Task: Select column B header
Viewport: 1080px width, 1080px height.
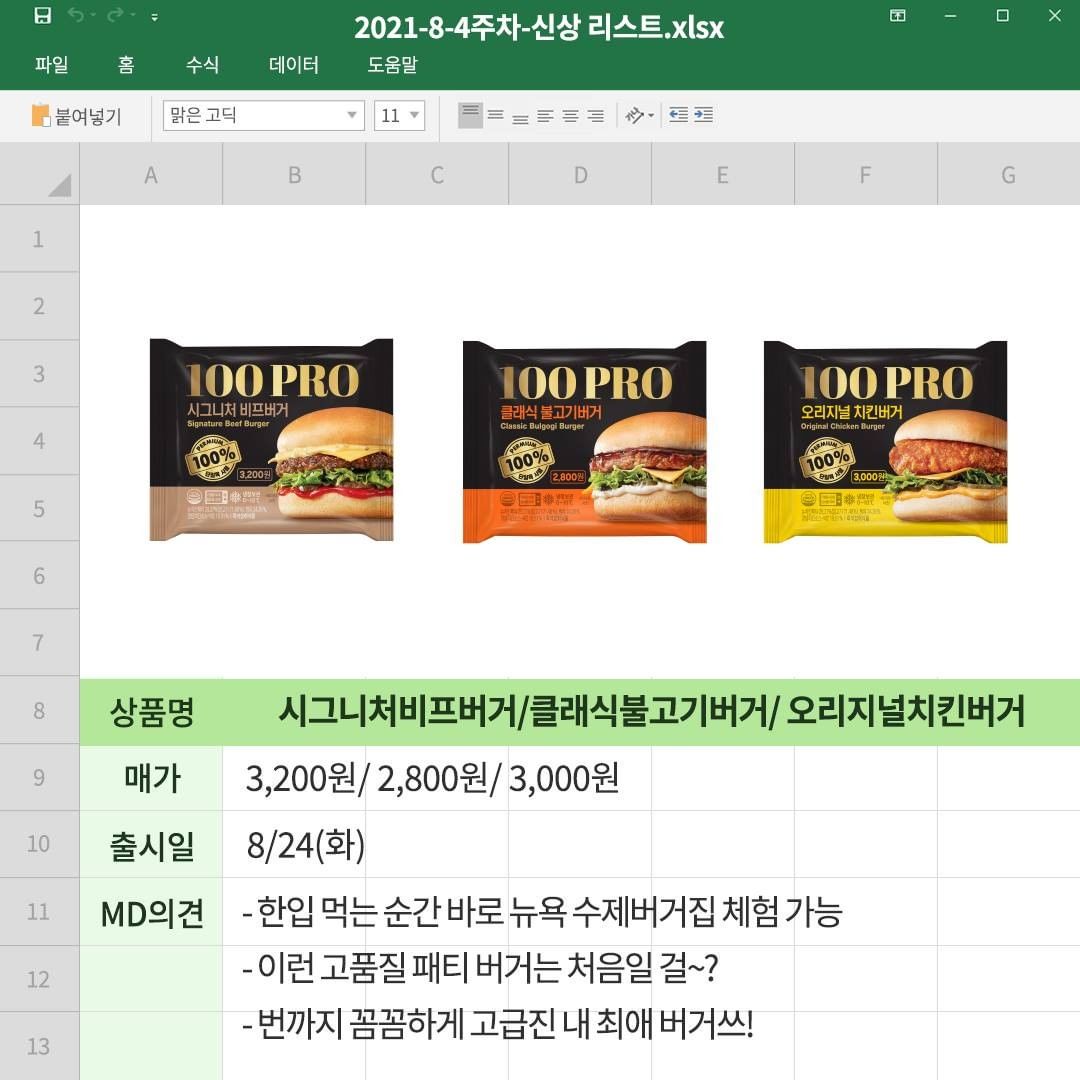Action: 294,174
